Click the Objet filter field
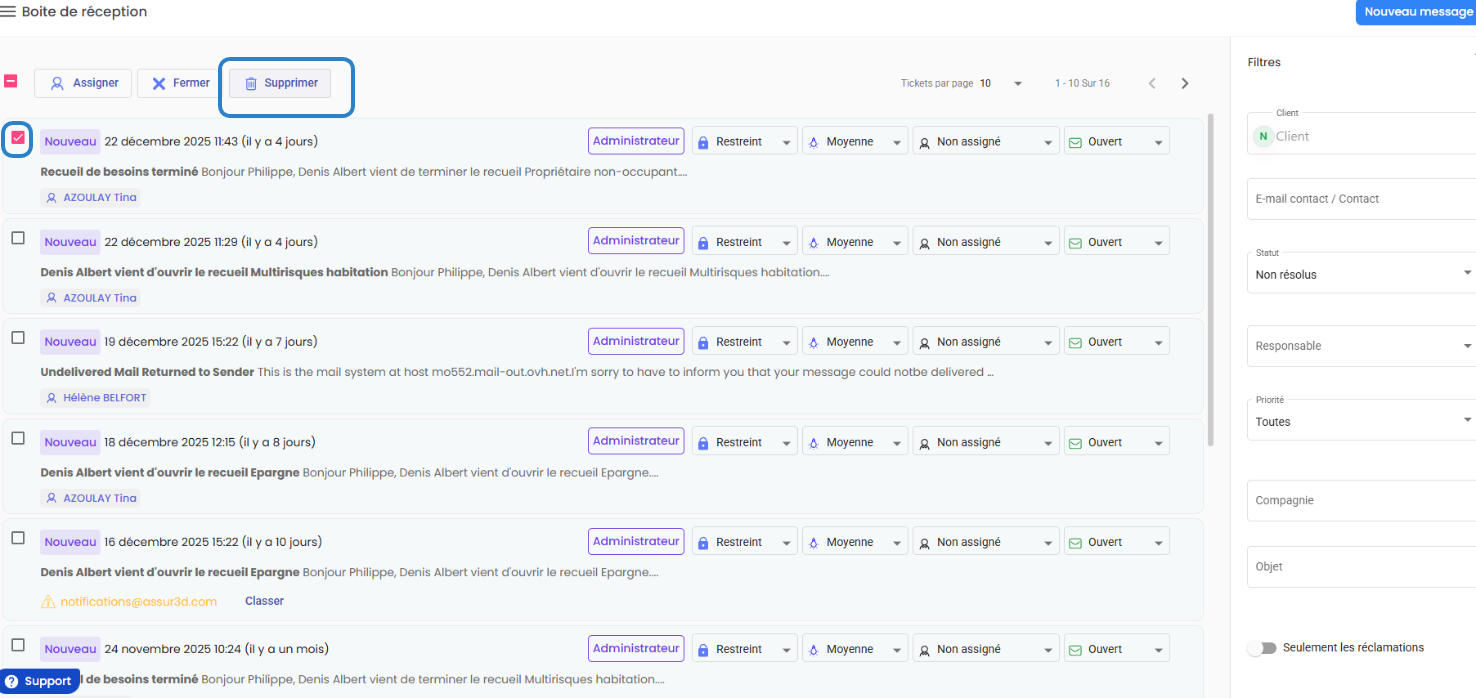This screenshot has height=698, width=1476. (1361, 567)
